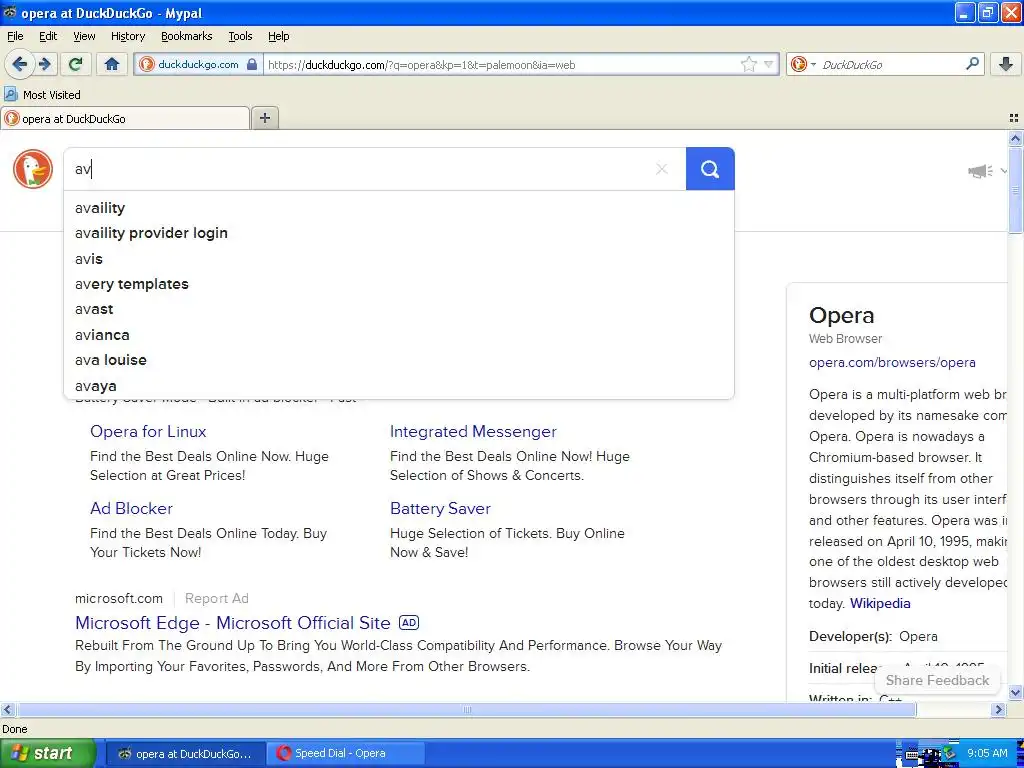Click the DuckDuckGo duck logo
This screenshot has height=768, width=1024.
pyautogui.click(x=33, y=168)
